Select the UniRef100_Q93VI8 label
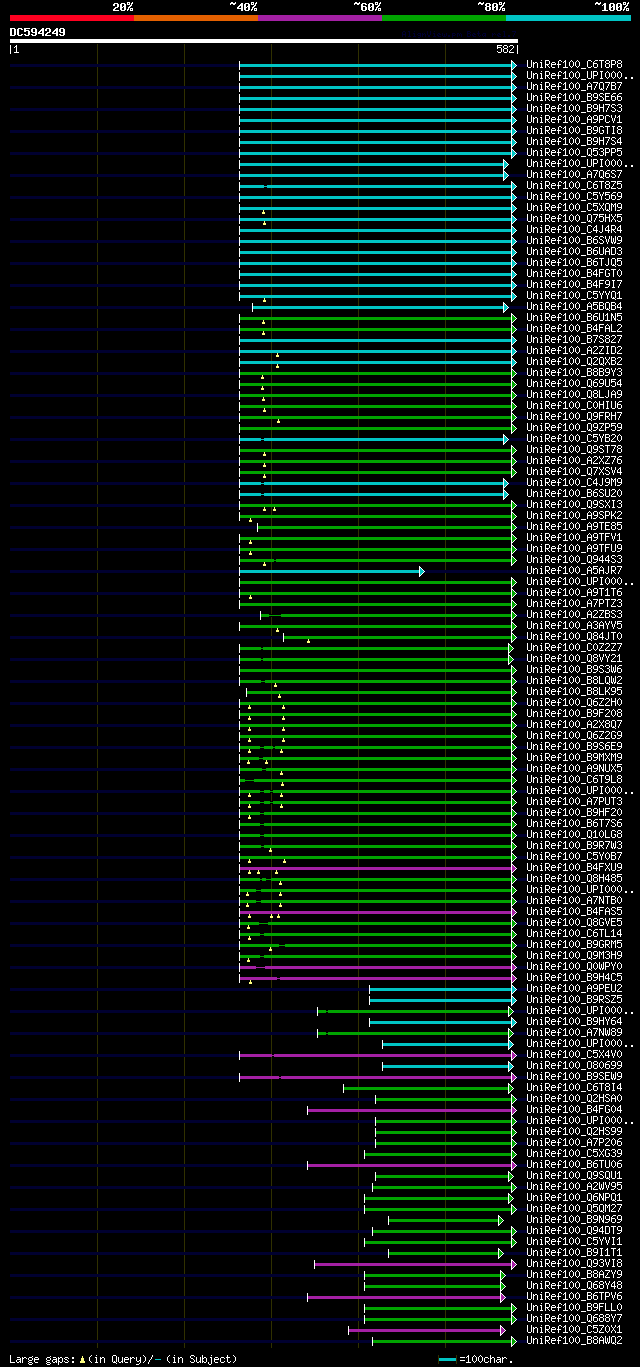Image resolution: width=640 pixels, height=1367 pixels. pyautogui.click(x=574, y=1263)
